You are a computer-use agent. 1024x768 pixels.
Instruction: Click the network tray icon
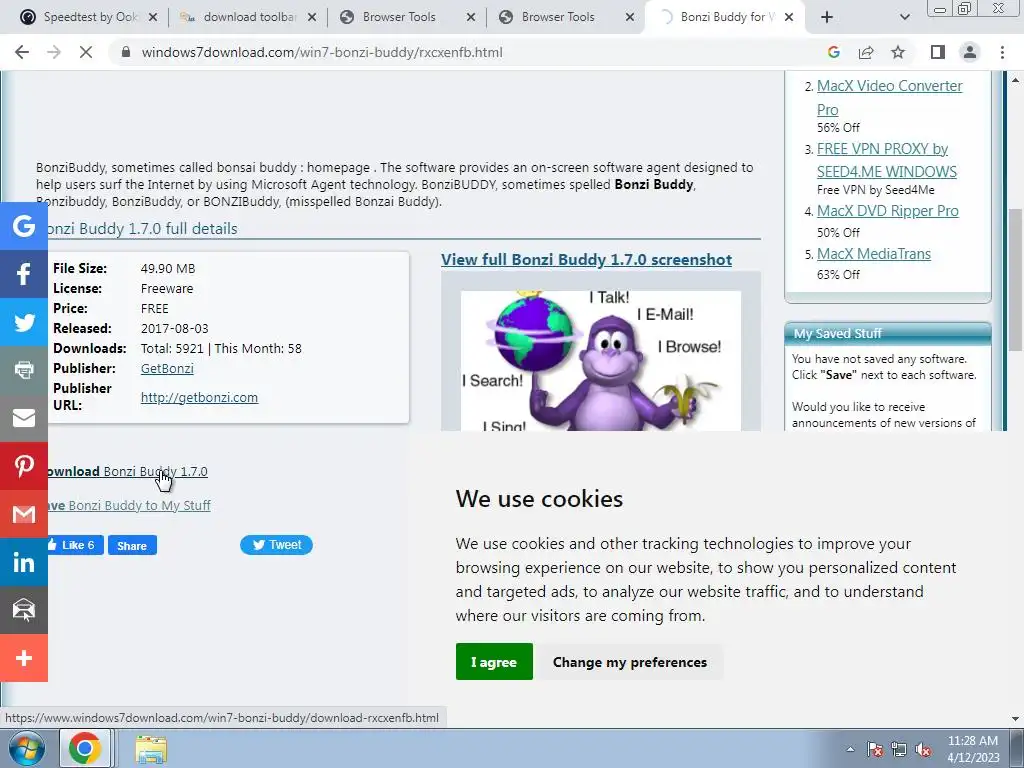pyautogui.click(x=899, y=749)
